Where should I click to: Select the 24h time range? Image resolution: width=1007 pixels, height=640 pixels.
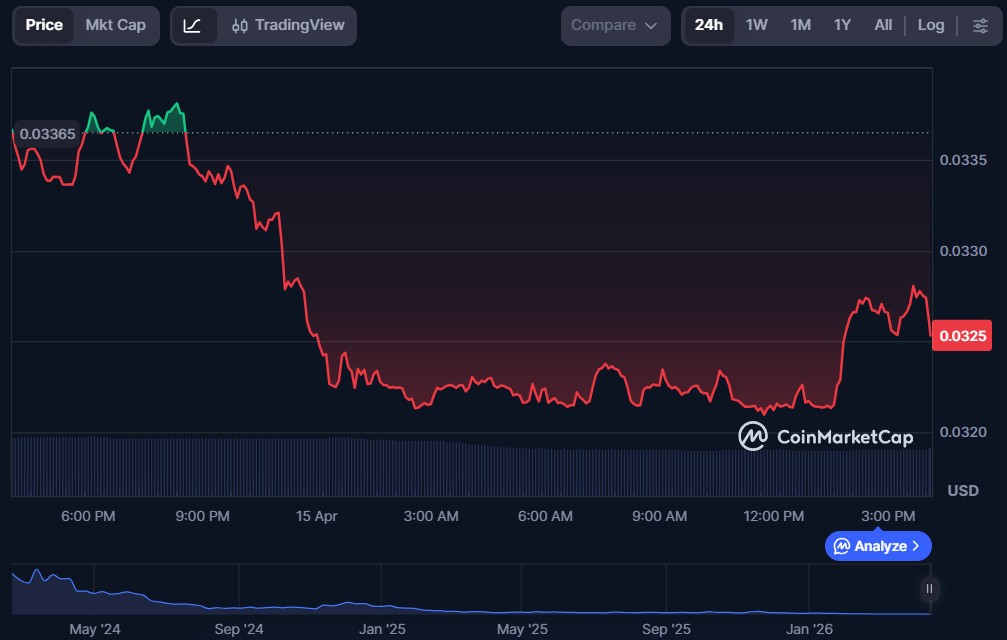point(708,25)
